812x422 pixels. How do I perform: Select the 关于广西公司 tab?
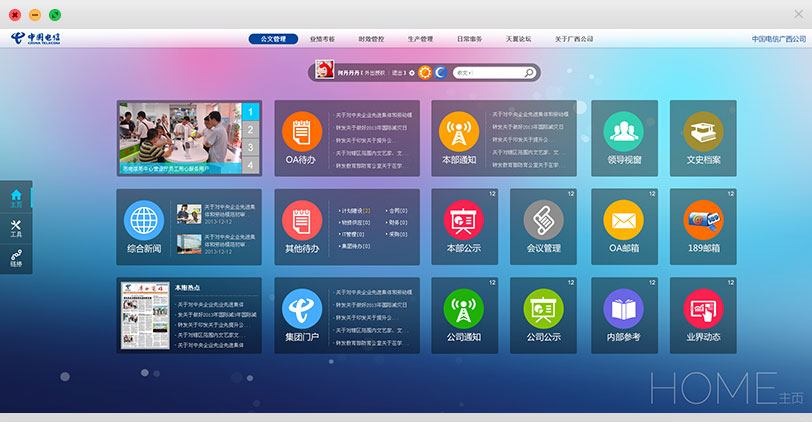(574, 39)
